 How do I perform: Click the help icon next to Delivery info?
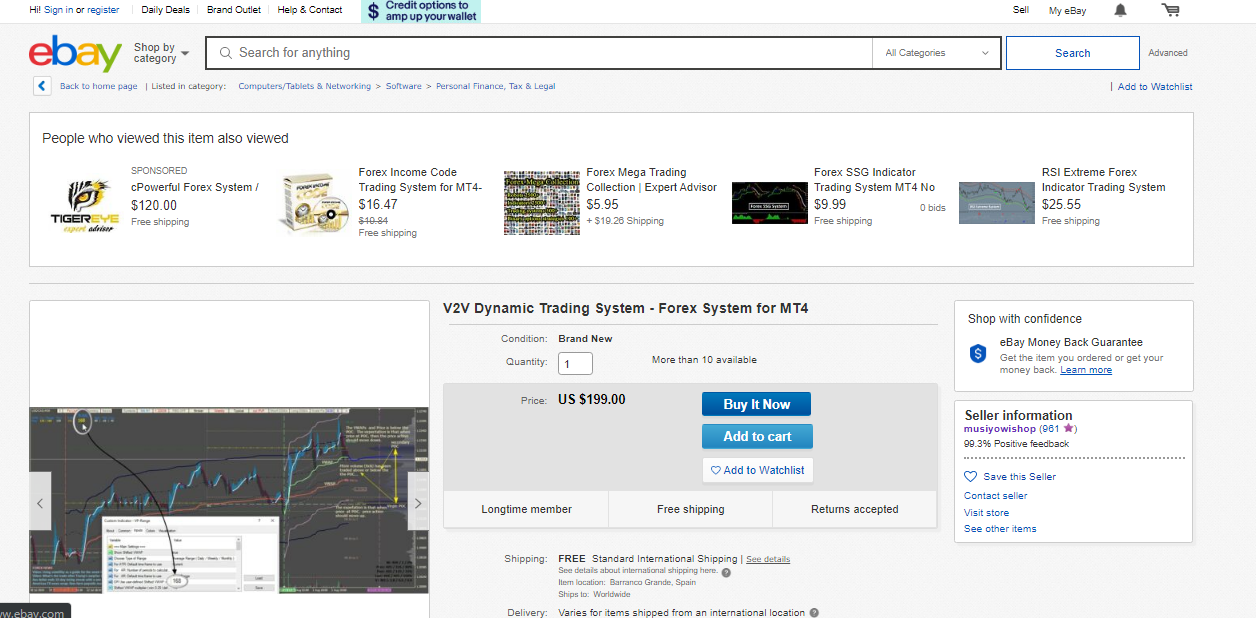pos(814,613)
